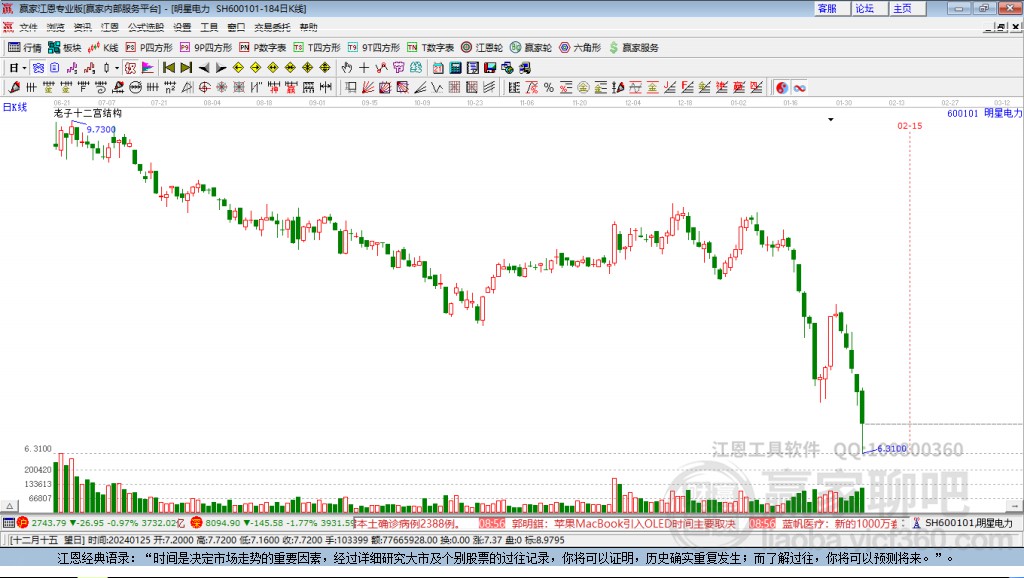Click the 沪 index 2743.79 status entry
The image size is (1024, 578).
pos(102,523)
